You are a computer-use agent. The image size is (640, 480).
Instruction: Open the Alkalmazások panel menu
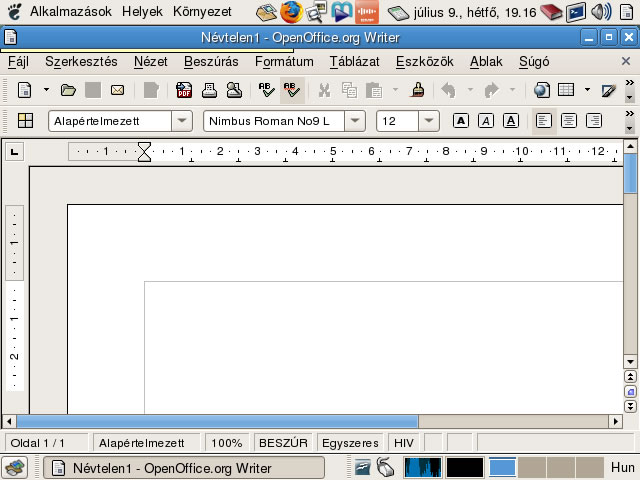point(71,11)
